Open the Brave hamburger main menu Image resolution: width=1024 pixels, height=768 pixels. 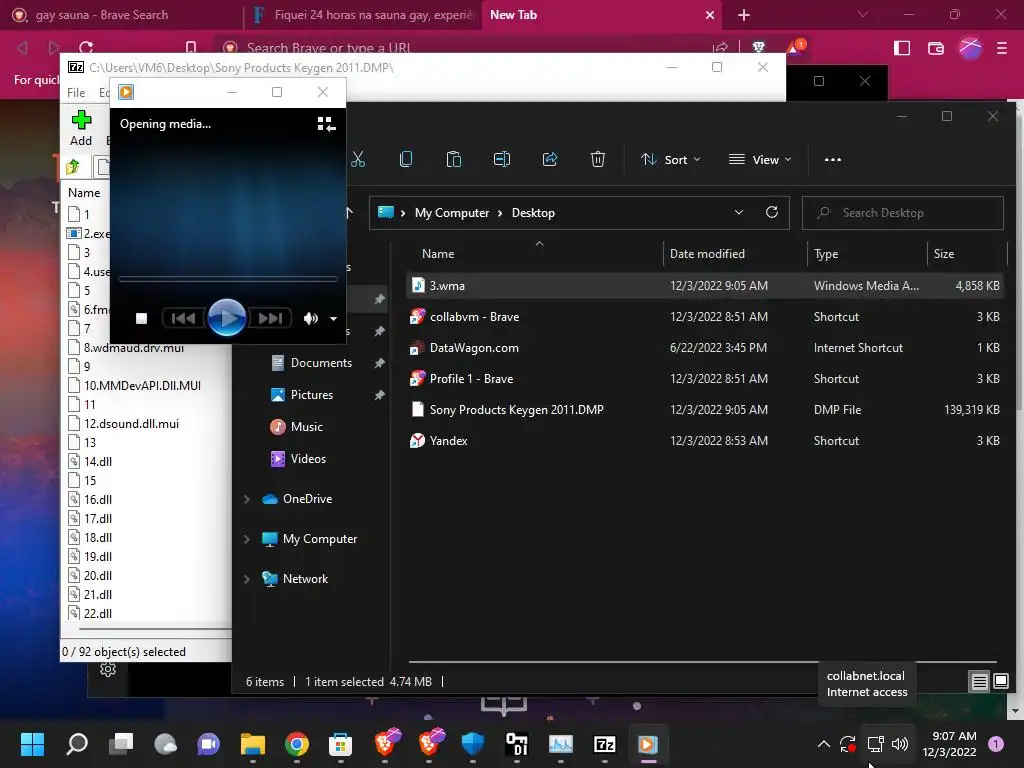click(1002, 48)
